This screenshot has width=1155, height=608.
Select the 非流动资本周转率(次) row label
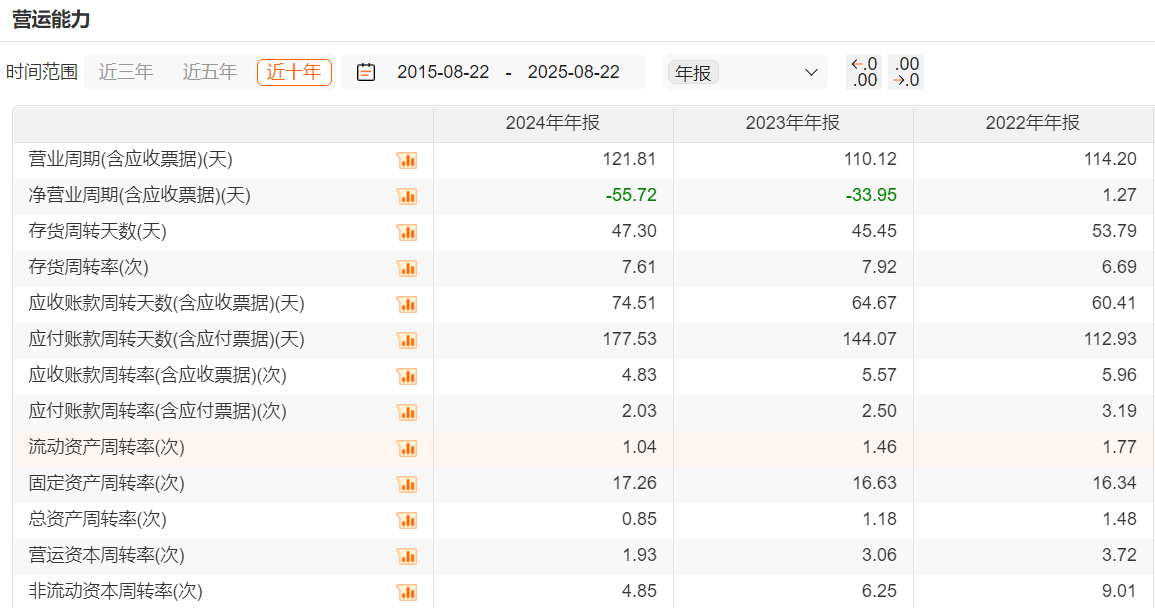115,591
